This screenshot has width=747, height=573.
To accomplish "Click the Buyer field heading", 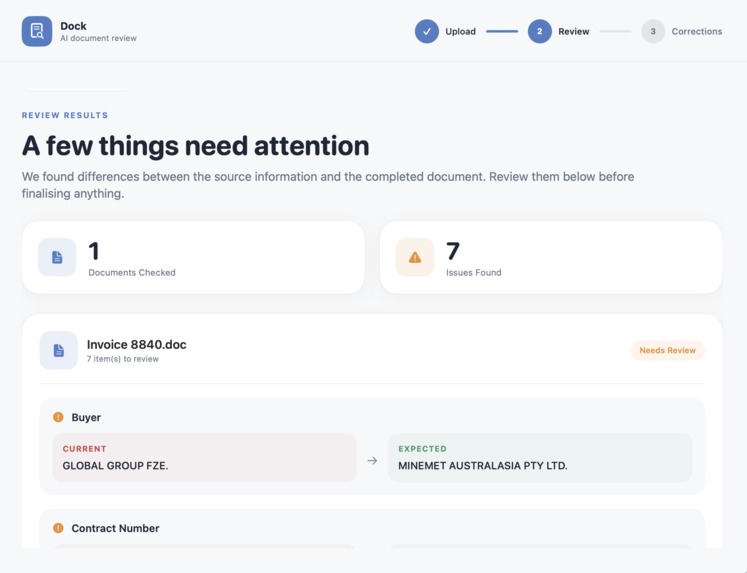I will point(86,417).
